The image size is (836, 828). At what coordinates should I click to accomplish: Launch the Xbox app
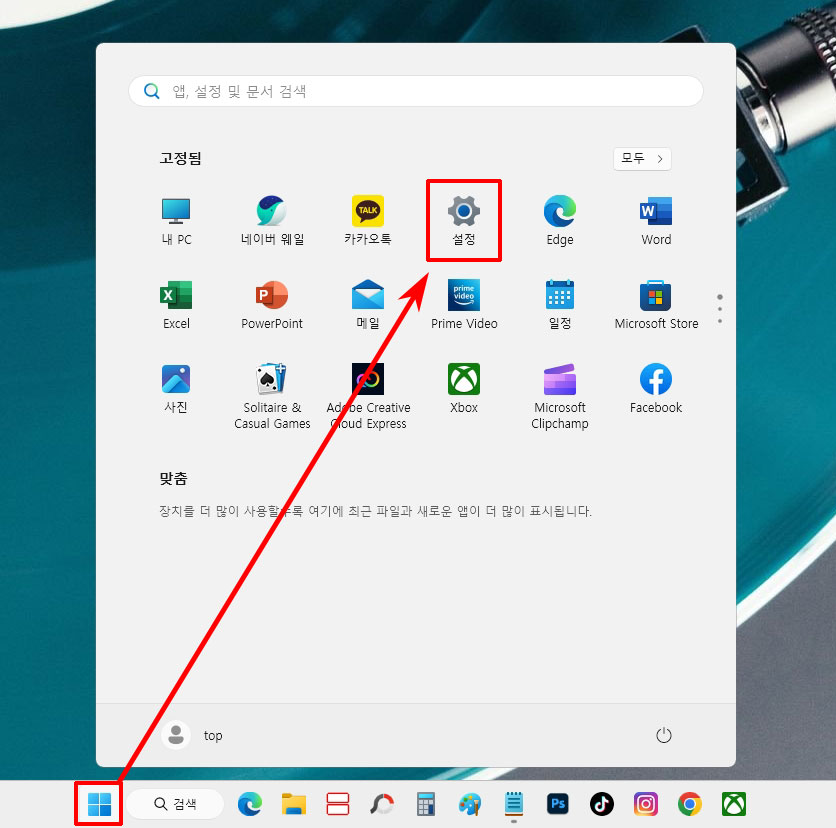pyautogui.click(x=463, y=380)
